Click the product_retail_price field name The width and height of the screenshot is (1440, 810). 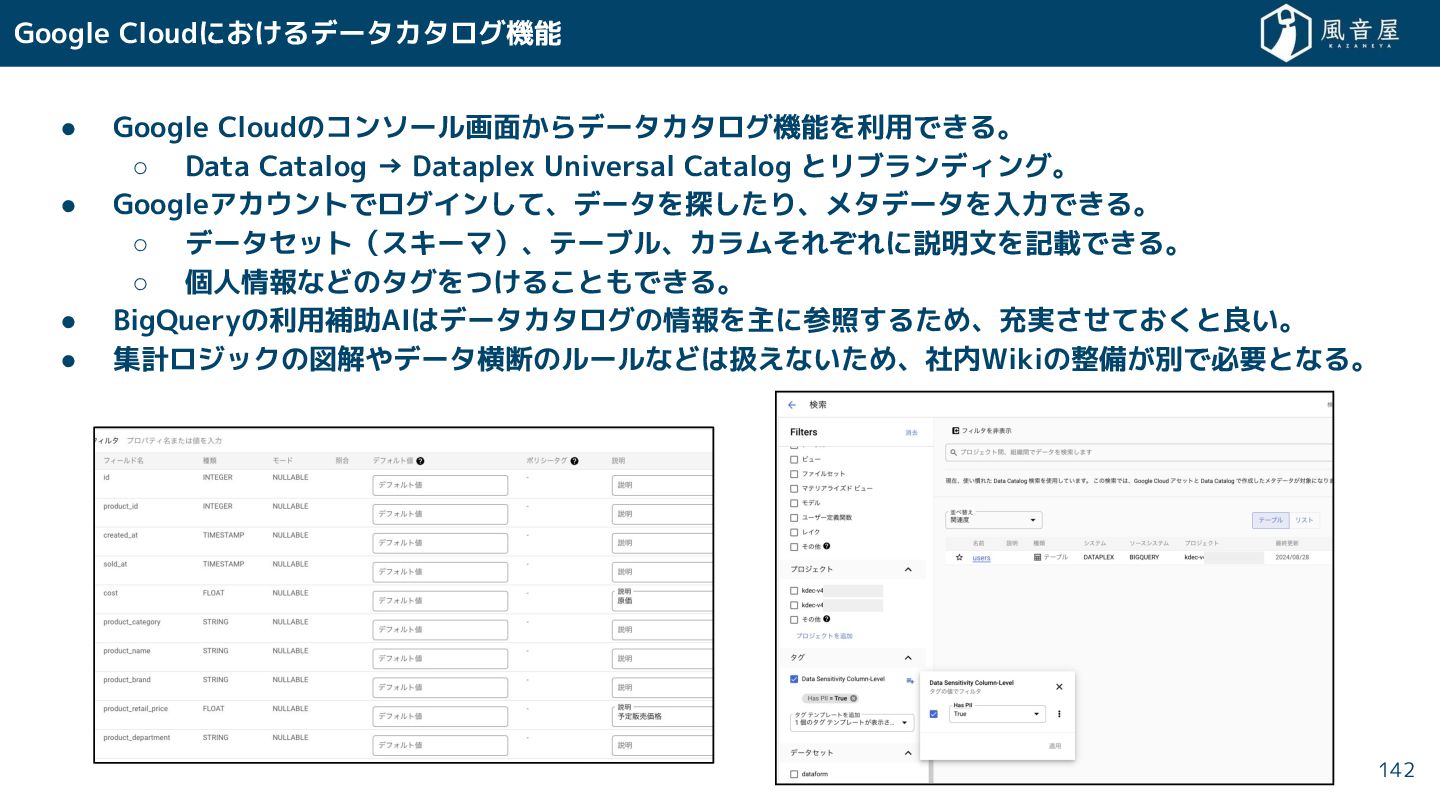point(135,709)
